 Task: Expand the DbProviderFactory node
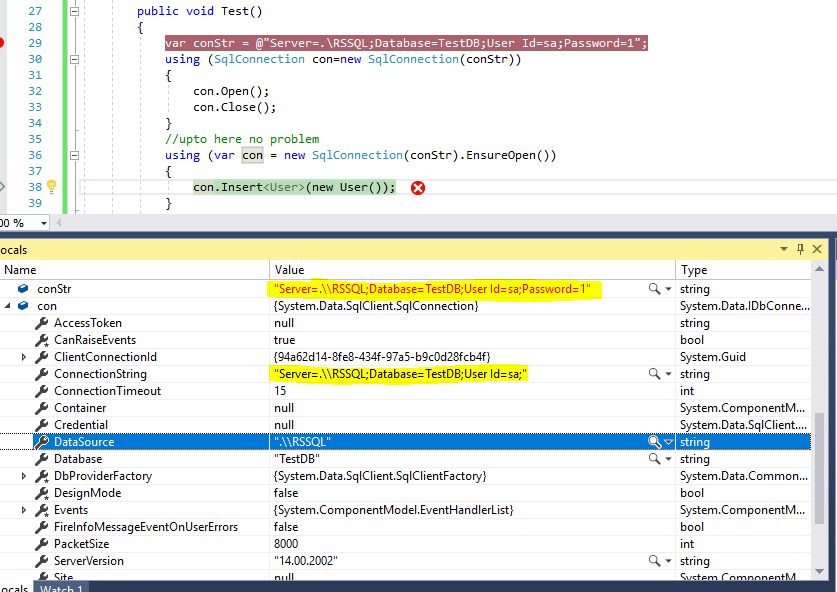click(x=24, y=475)
